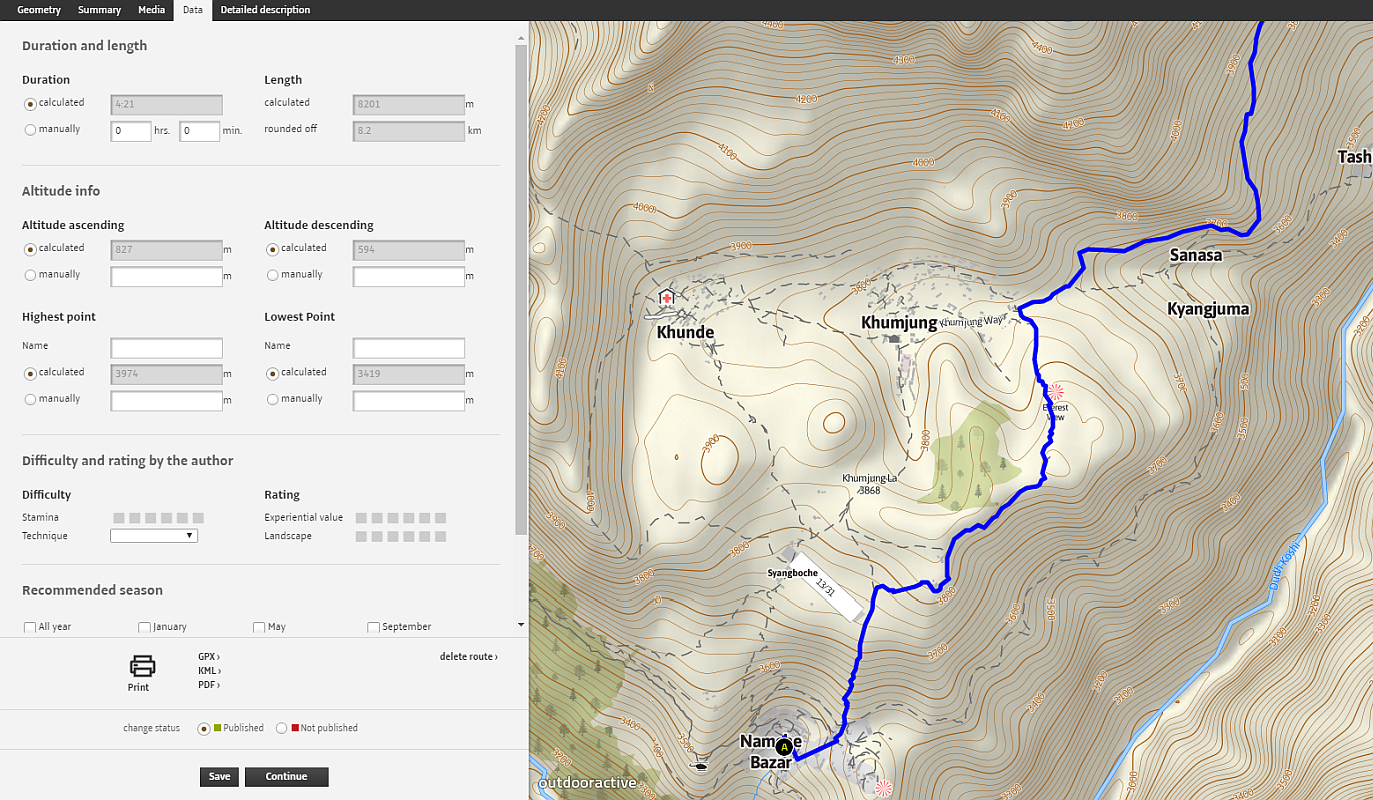Click the scrollbar up arrow

[520, 38]
